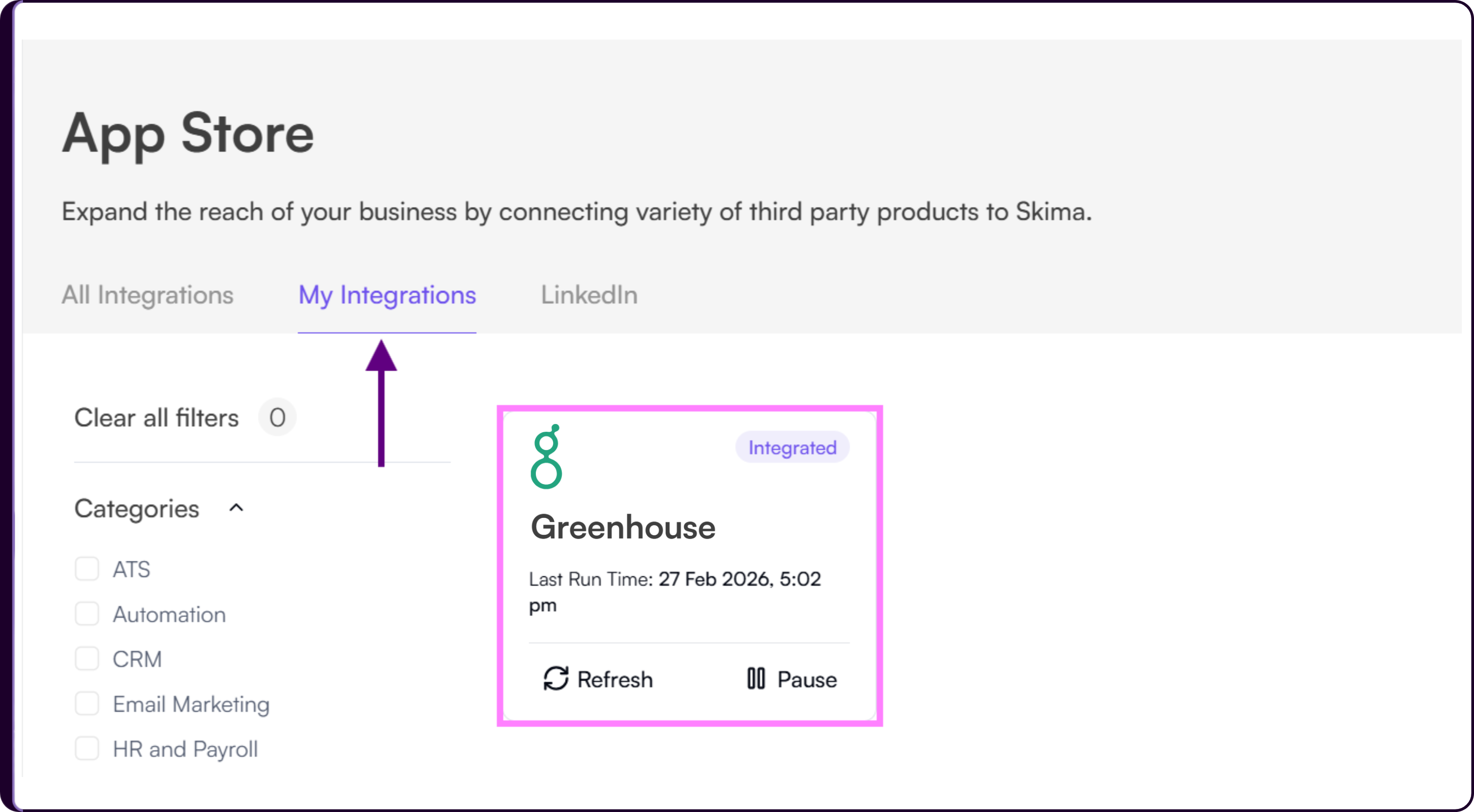Click the 'Expand the reach of your business' description
Viewport: 1474px width, 812px height.
[577, 213]
